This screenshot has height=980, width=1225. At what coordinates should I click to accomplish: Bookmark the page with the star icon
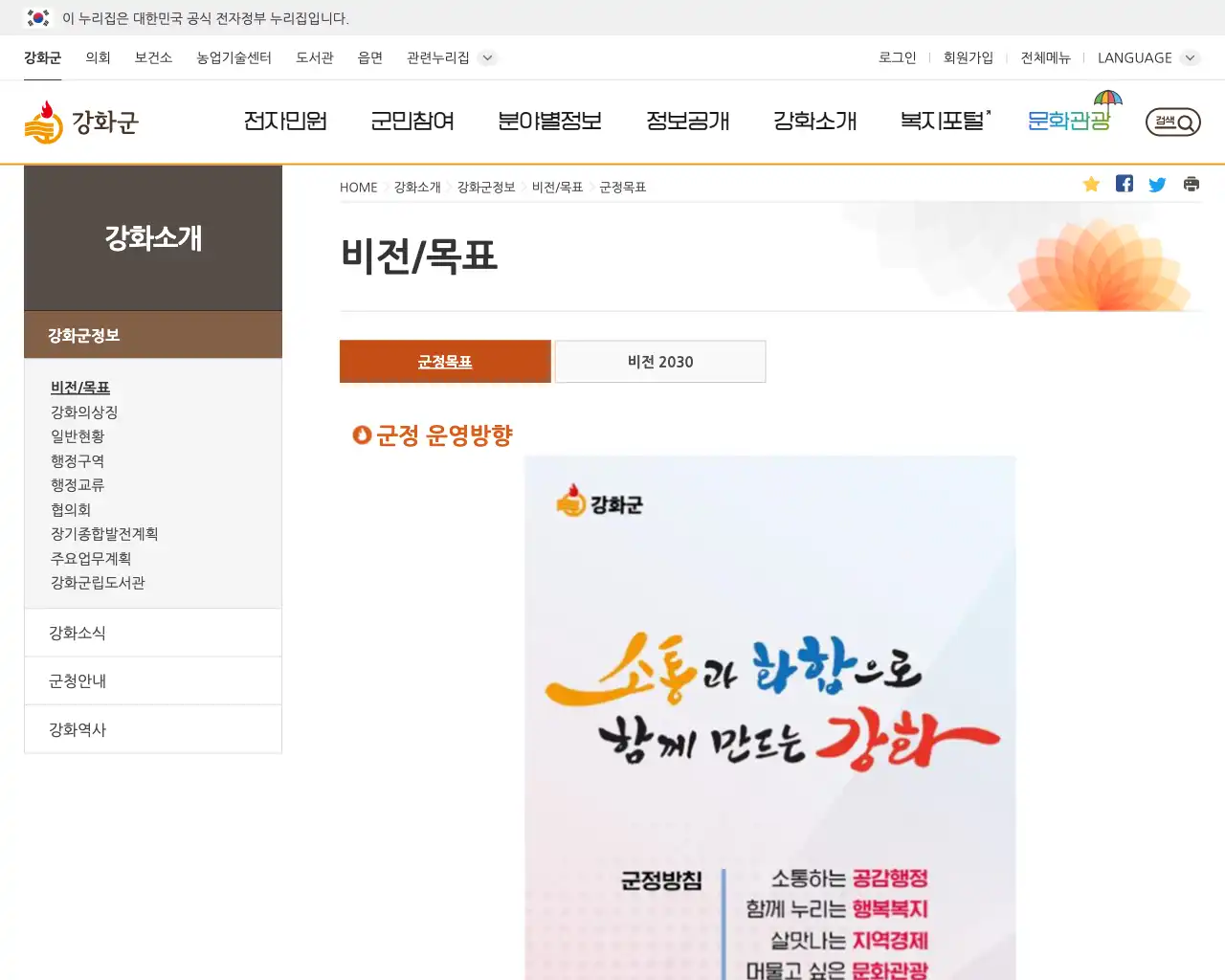click(x=1091, y=184)
